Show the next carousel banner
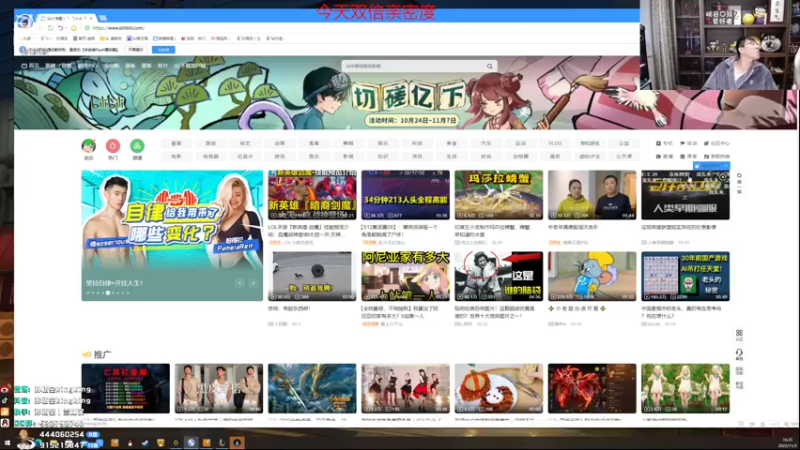Viewport: 800px width, 450px height. click(253, 283)
